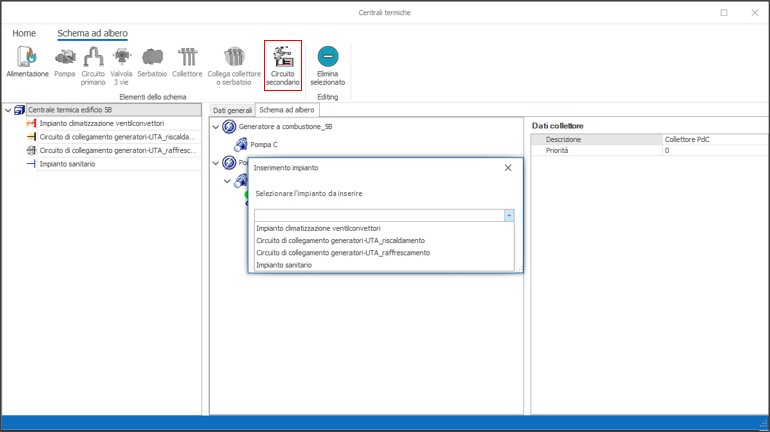This screenshot has width=770, height=432.
Task: Click the Alimentazione ribbon icon
Action: coord(27,58)
